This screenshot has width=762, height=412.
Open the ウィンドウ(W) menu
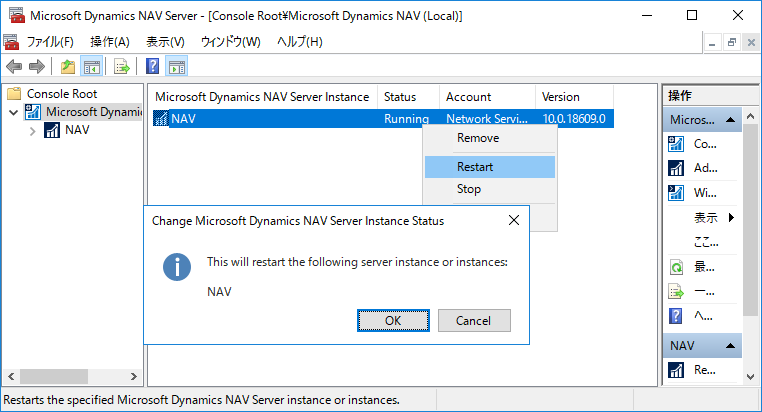231,42
